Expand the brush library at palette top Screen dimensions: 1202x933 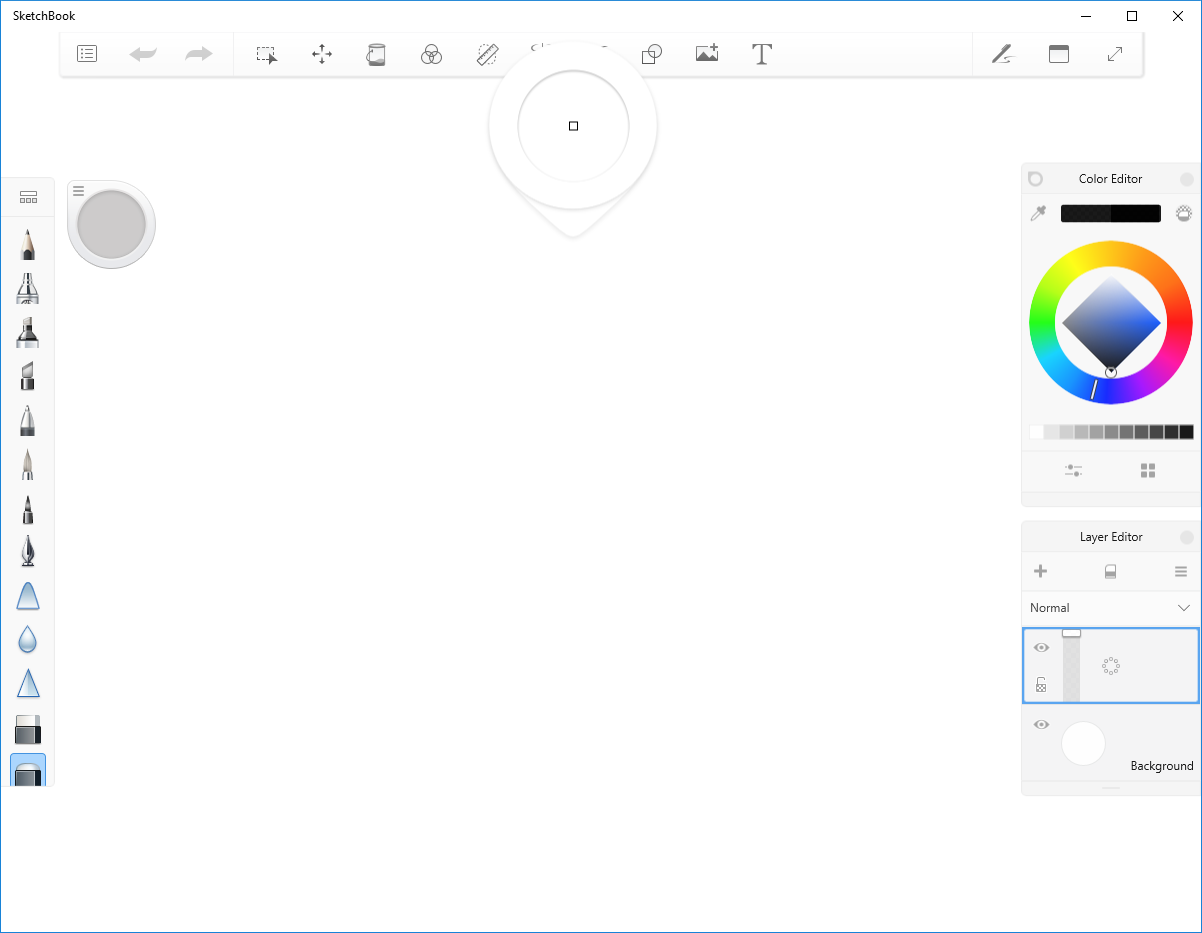28,197
